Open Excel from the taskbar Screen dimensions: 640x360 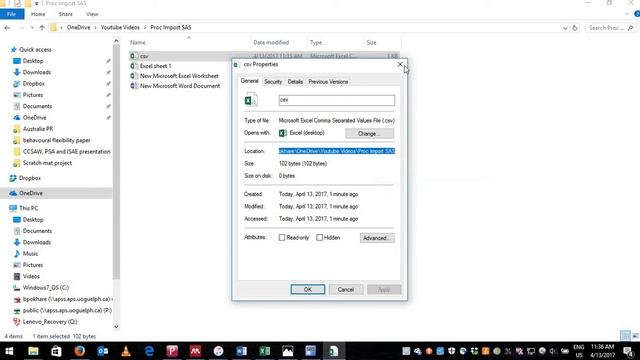coord(264,351)
